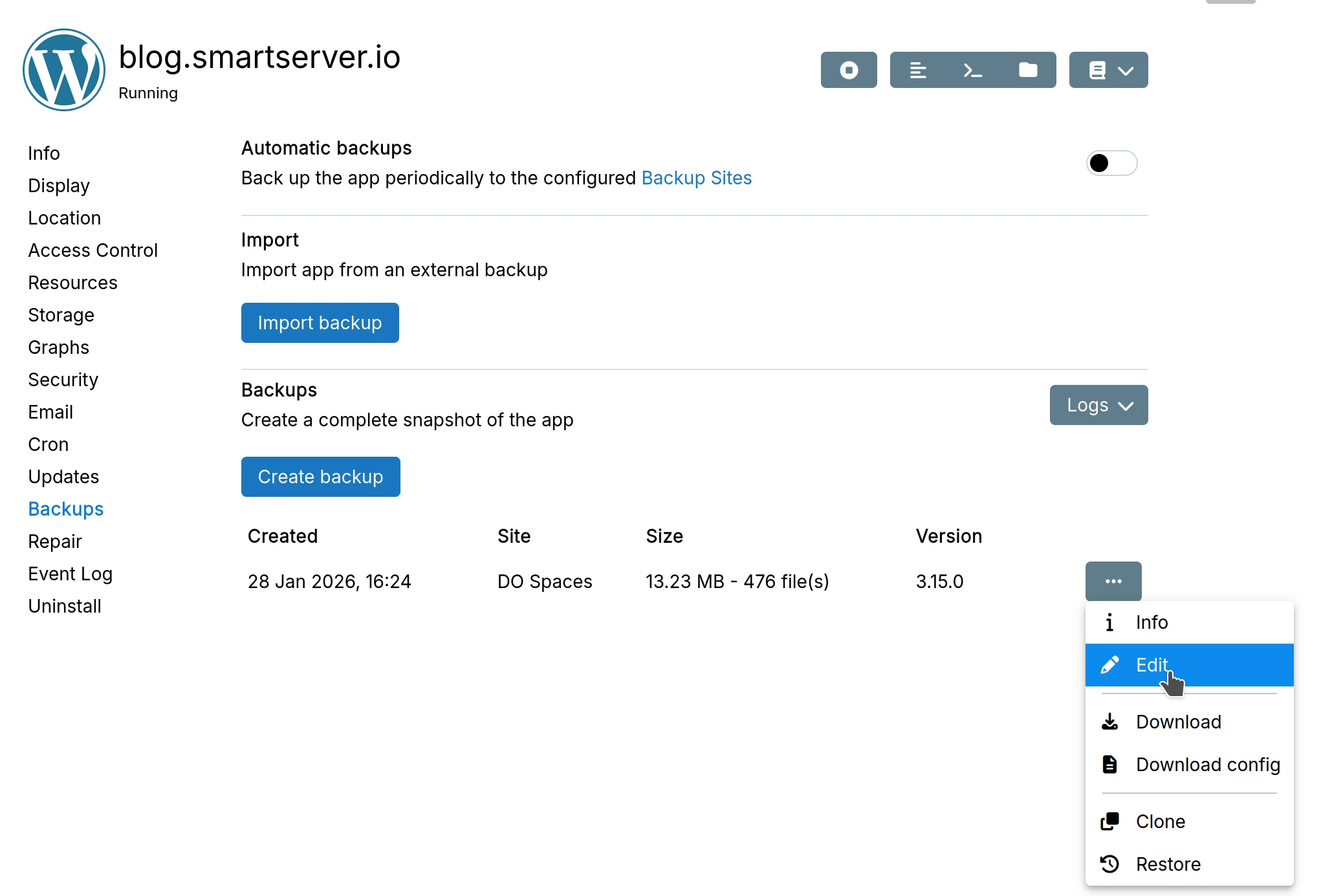This screenshot has width=1321, height=896.
Task: Choose Restore from backup menu
Action: (1168, 864)
